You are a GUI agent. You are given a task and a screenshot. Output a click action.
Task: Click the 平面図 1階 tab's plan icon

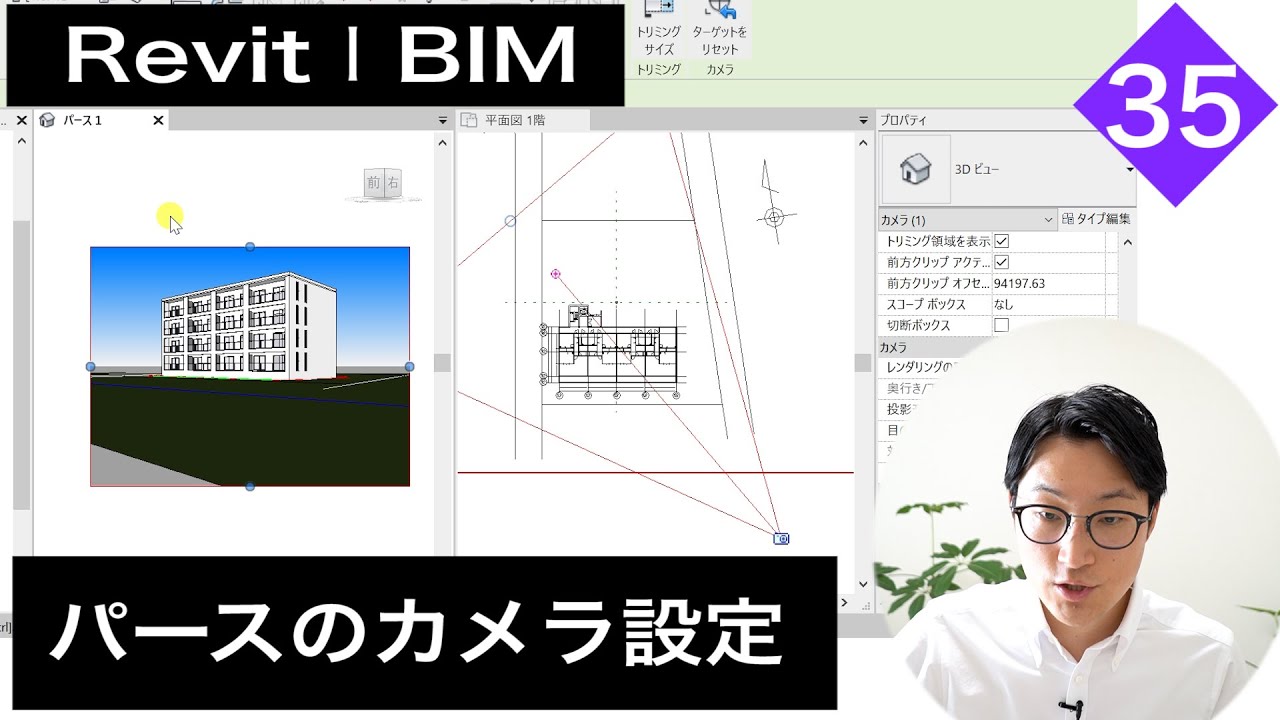tap(469, 120)
